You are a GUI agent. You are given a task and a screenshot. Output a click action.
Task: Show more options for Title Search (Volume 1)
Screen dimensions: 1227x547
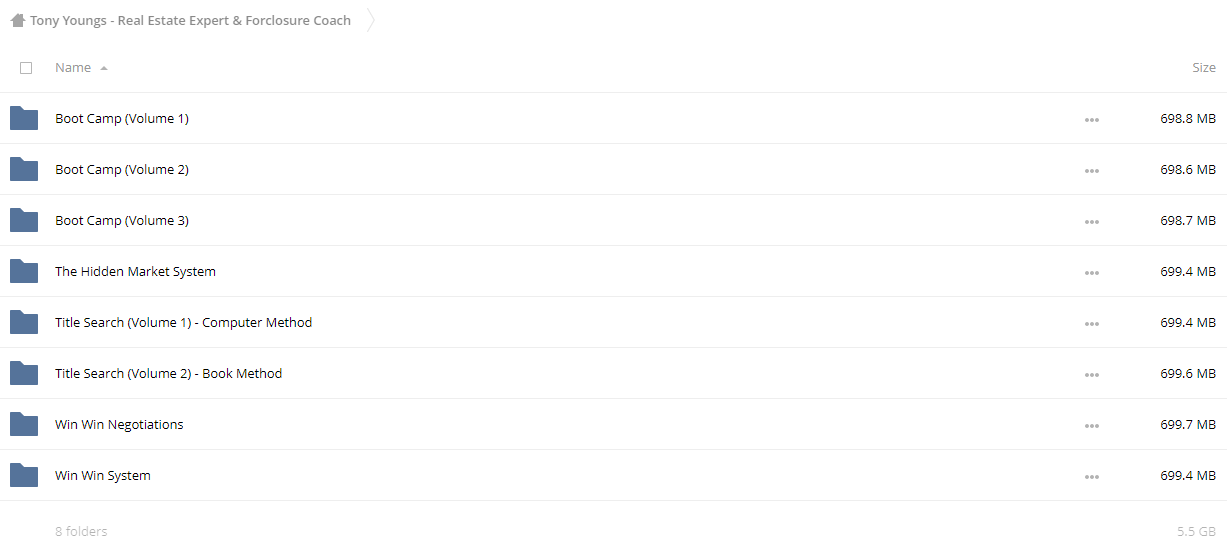coord(1092,324)
